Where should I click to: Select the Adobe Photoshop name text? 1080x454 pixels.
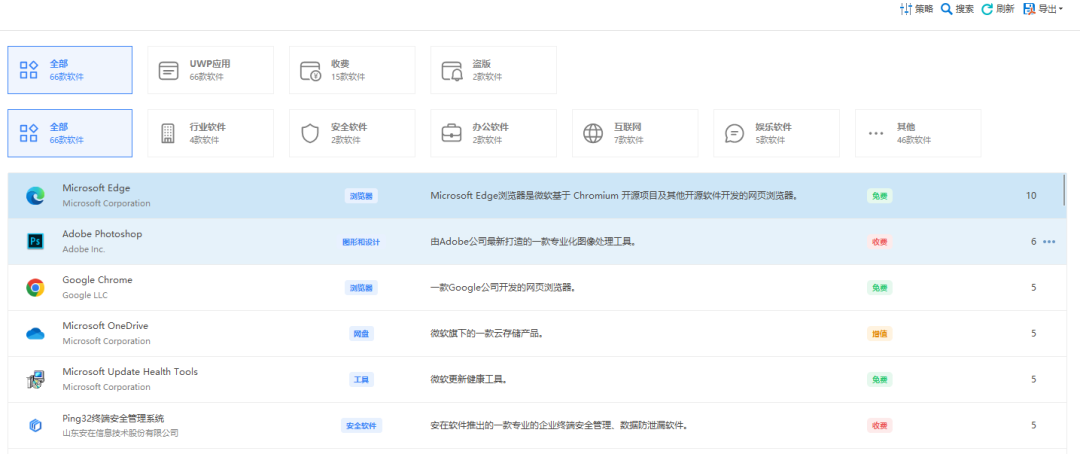point(102,234)
